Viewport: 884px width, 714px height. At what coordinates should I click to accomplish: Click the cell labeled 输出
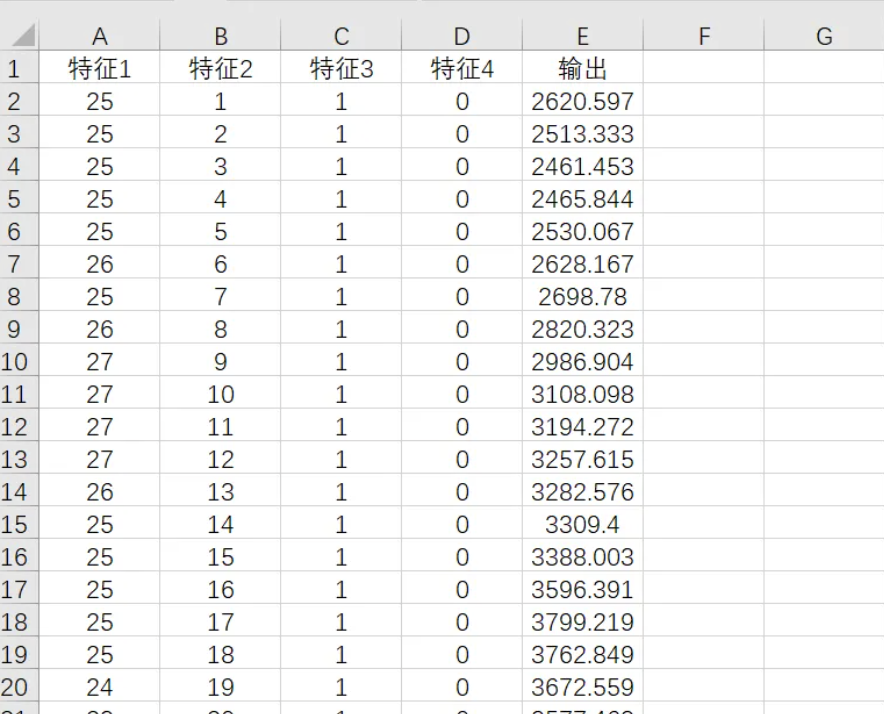583,68
